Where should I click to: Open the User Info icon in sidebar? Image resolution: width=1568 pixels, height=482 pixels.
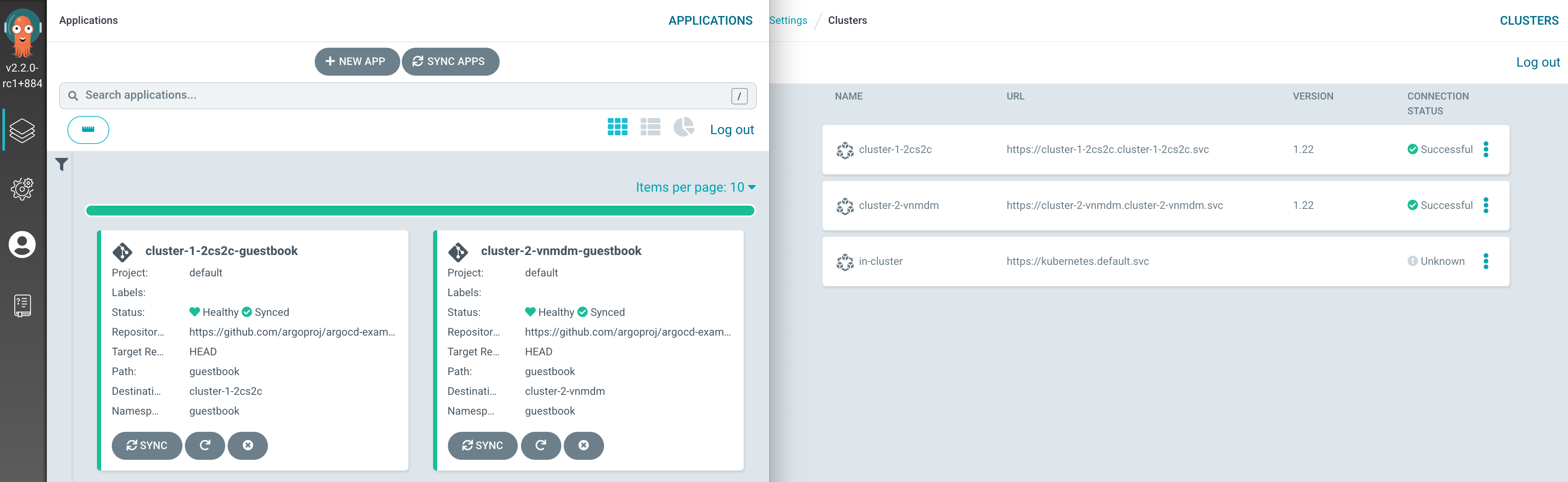coord(23,245)
